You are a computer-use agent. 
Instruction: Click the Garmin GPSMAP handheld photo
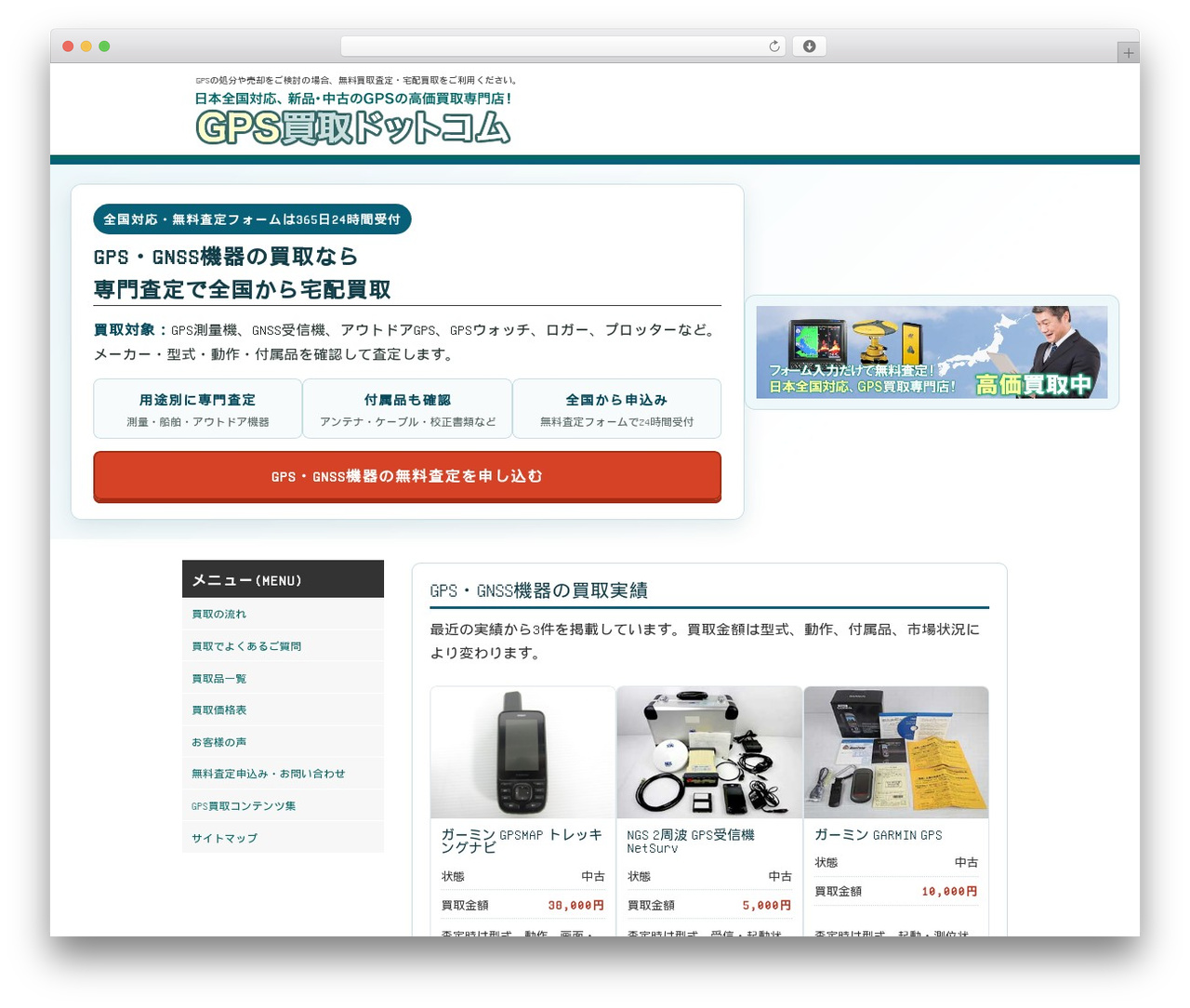(x=523, y=752)
